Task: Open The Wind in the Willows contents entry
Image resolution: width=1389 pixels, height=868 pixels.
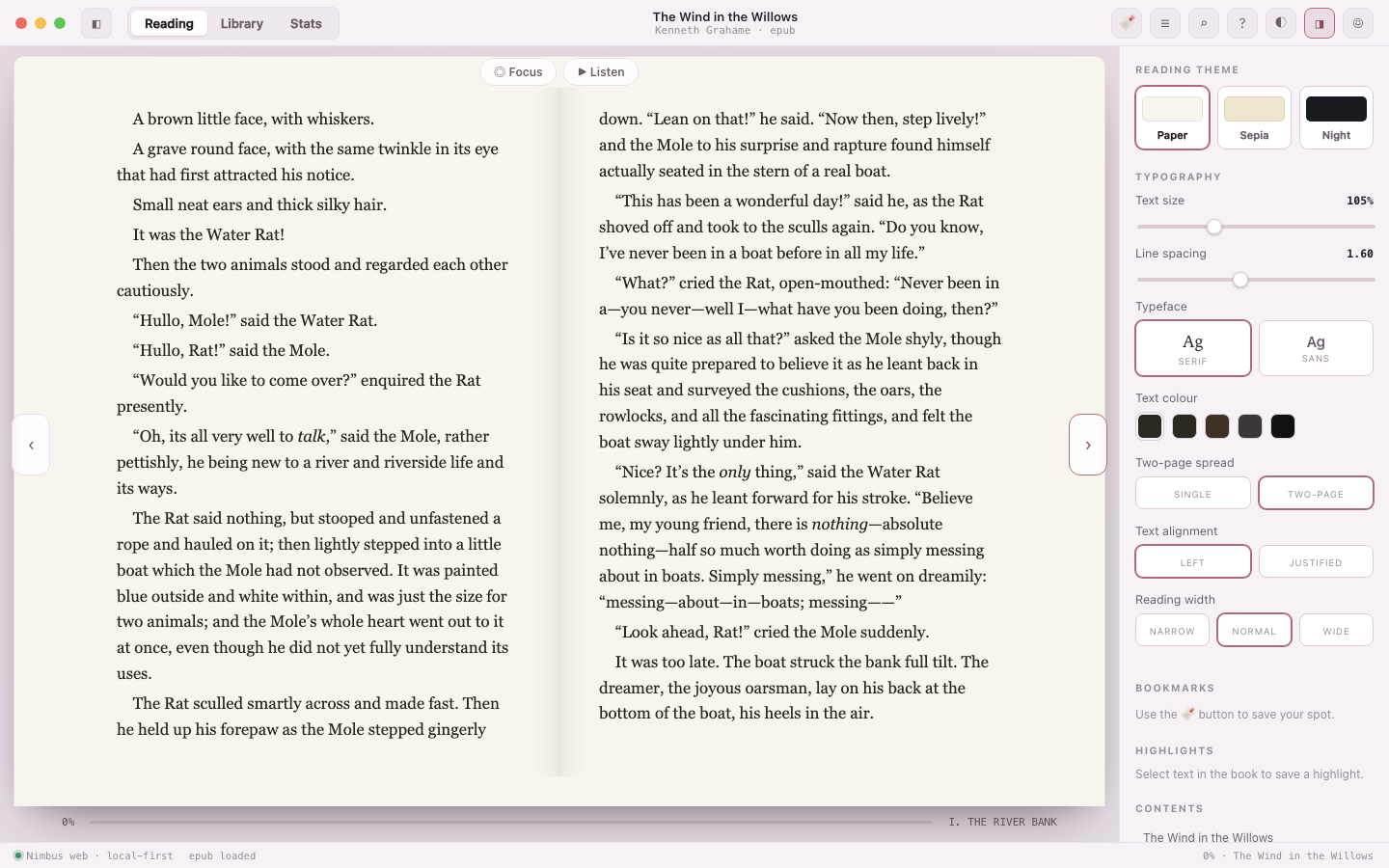Action: point(1208,837)
